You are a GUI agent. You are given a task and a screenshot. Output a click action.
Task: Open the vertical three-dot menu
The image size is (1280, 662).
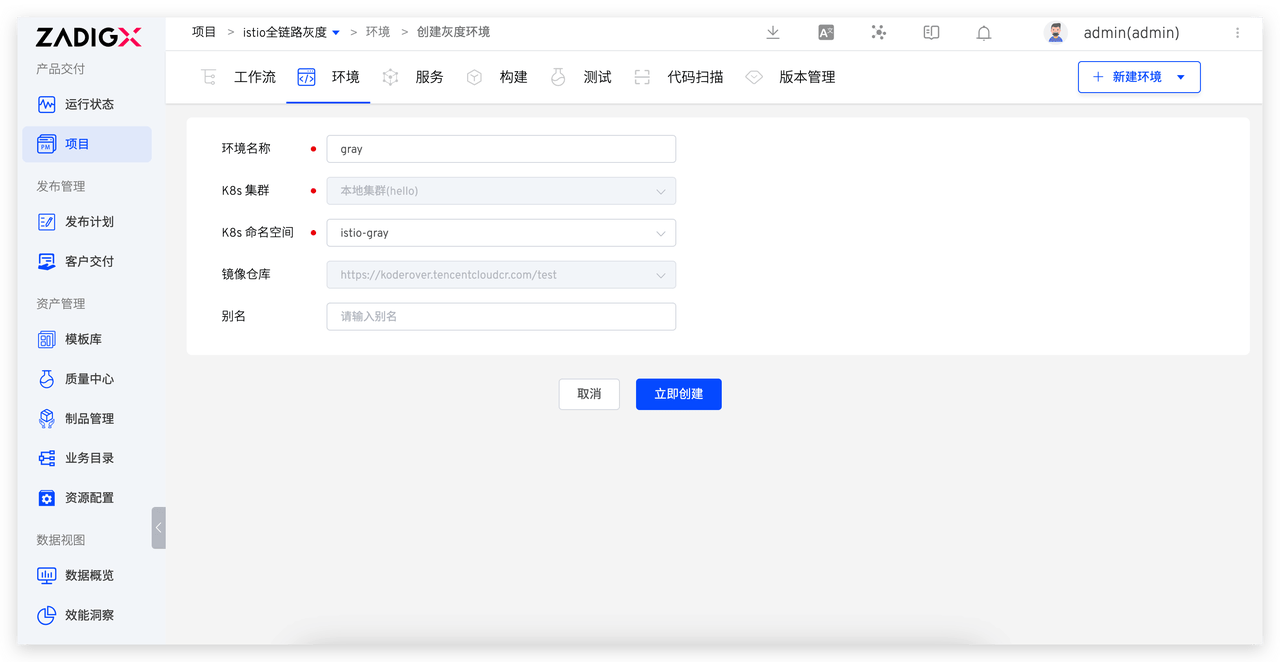1237,33
